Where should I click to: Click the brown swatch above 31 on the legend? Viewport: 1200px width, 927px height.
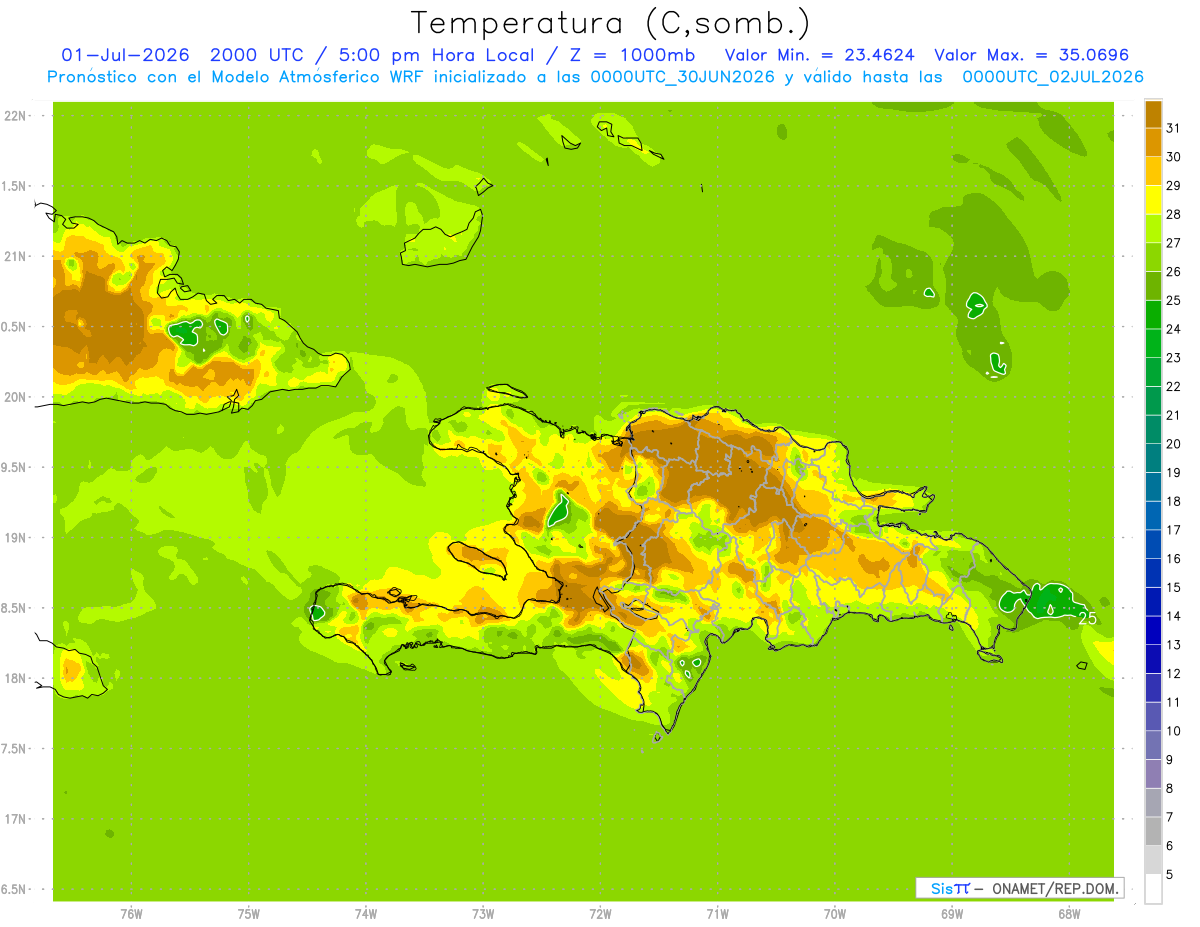(x=1153, y=113)
